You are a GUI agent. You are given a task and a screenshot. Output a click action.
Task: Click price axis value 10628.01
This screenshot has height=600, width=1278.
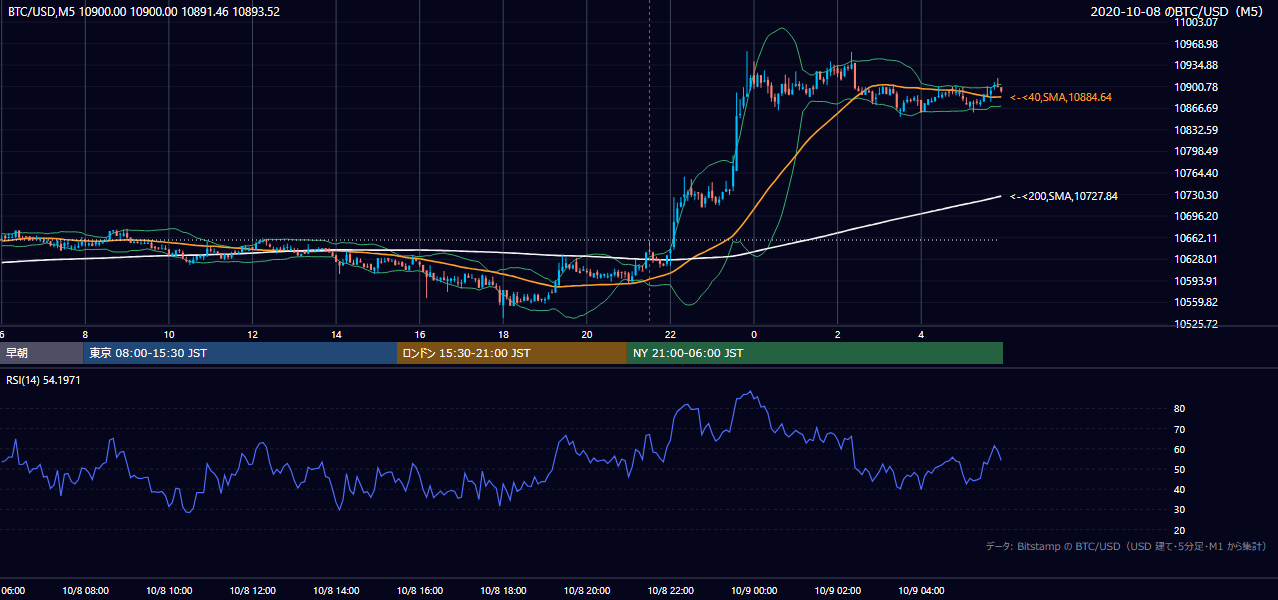[1196, 259]
